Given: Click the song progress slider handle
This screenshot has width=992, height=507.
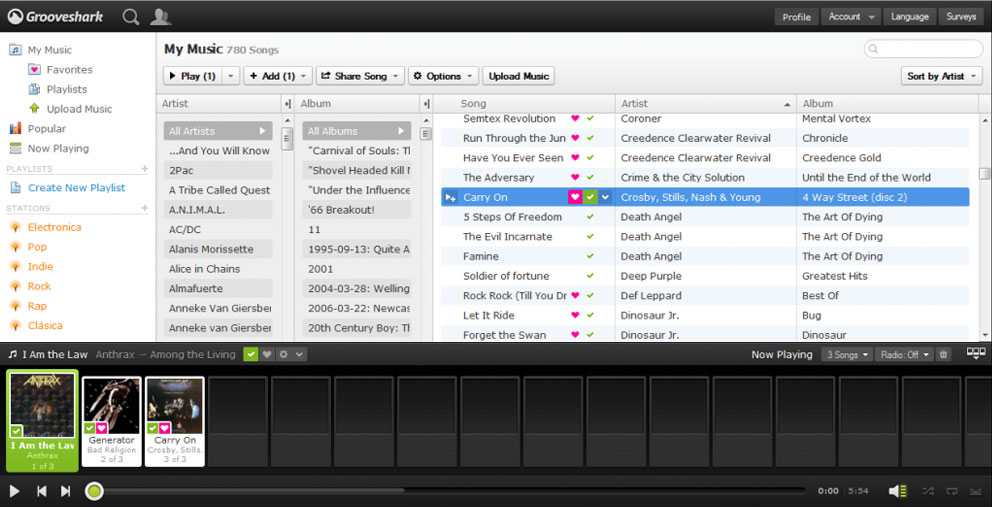Looking at the screenshot, I should click(94, 491).
